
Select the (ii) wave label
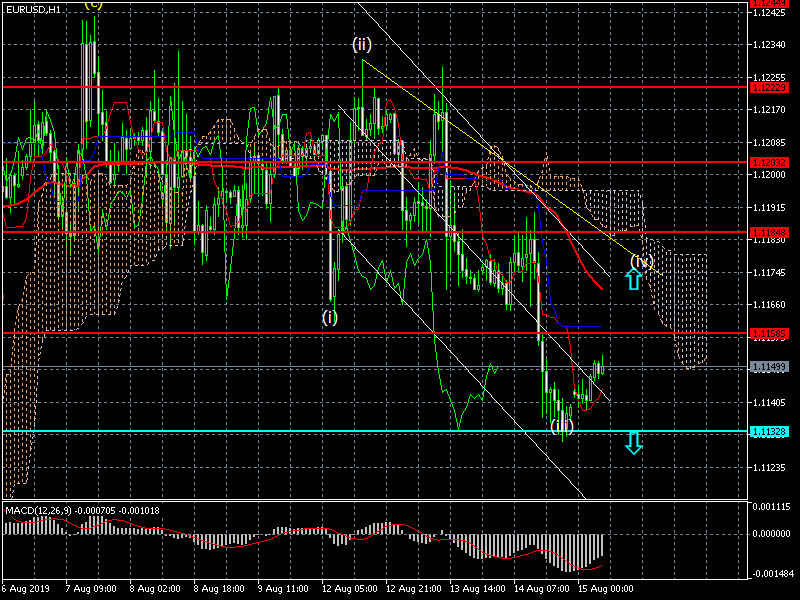362,45
